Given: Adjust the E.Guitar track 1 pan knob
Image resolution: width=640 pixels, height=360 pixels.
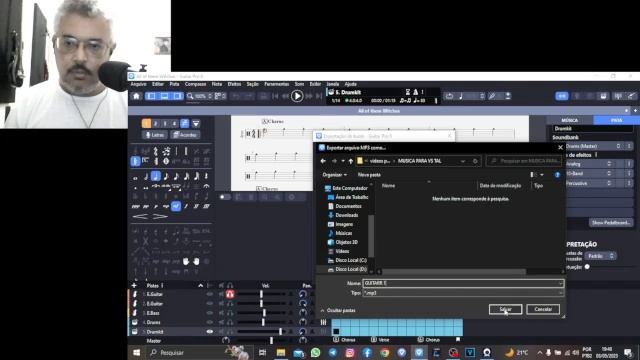Looking at the screenshot, I should point(303,294).
